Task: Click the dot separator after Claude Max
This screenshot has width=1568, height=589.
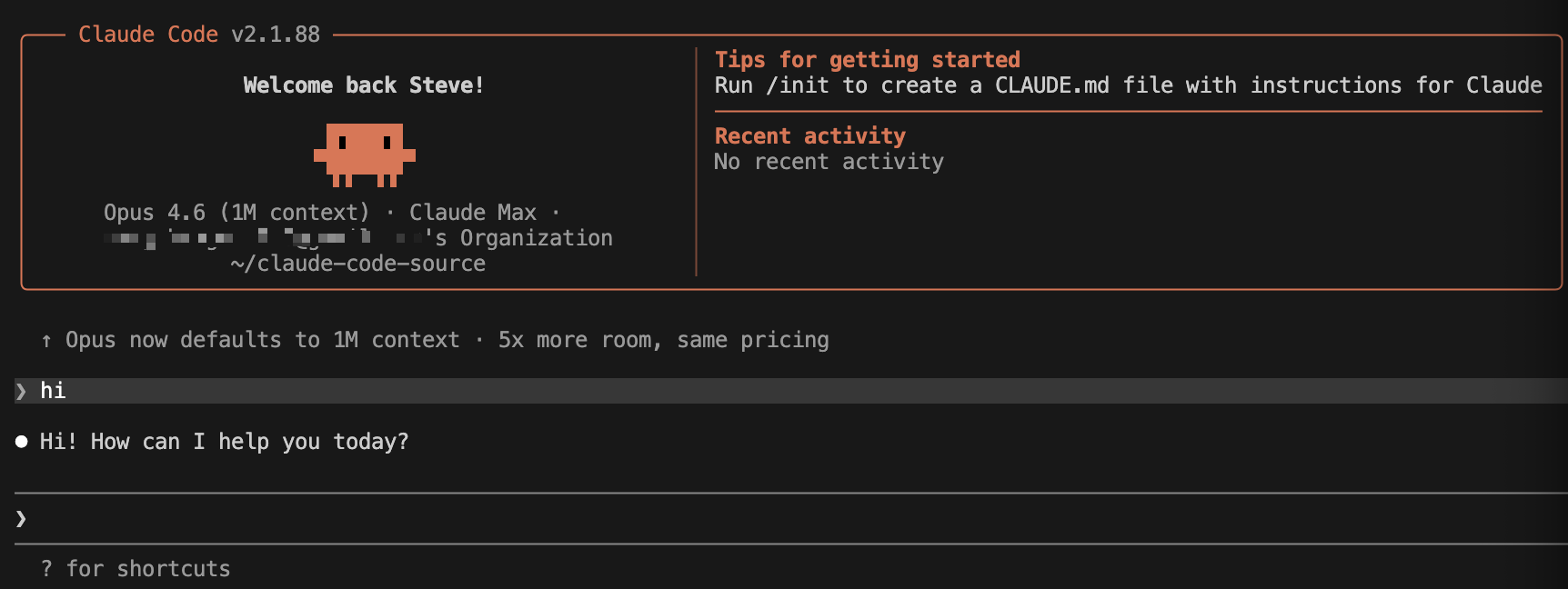Action: 556,212
